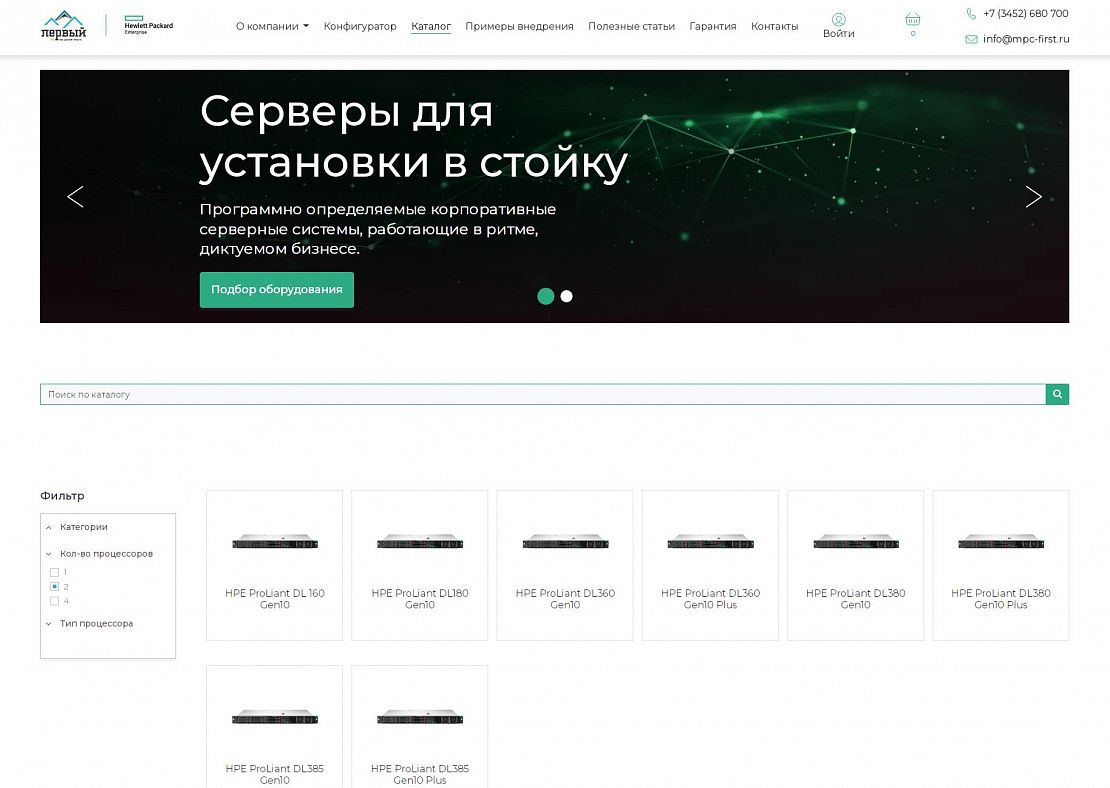The width and height of the screenshot is (1110, 788).
Task: Click the Первый company logo
Action: (x=63, y=25)
